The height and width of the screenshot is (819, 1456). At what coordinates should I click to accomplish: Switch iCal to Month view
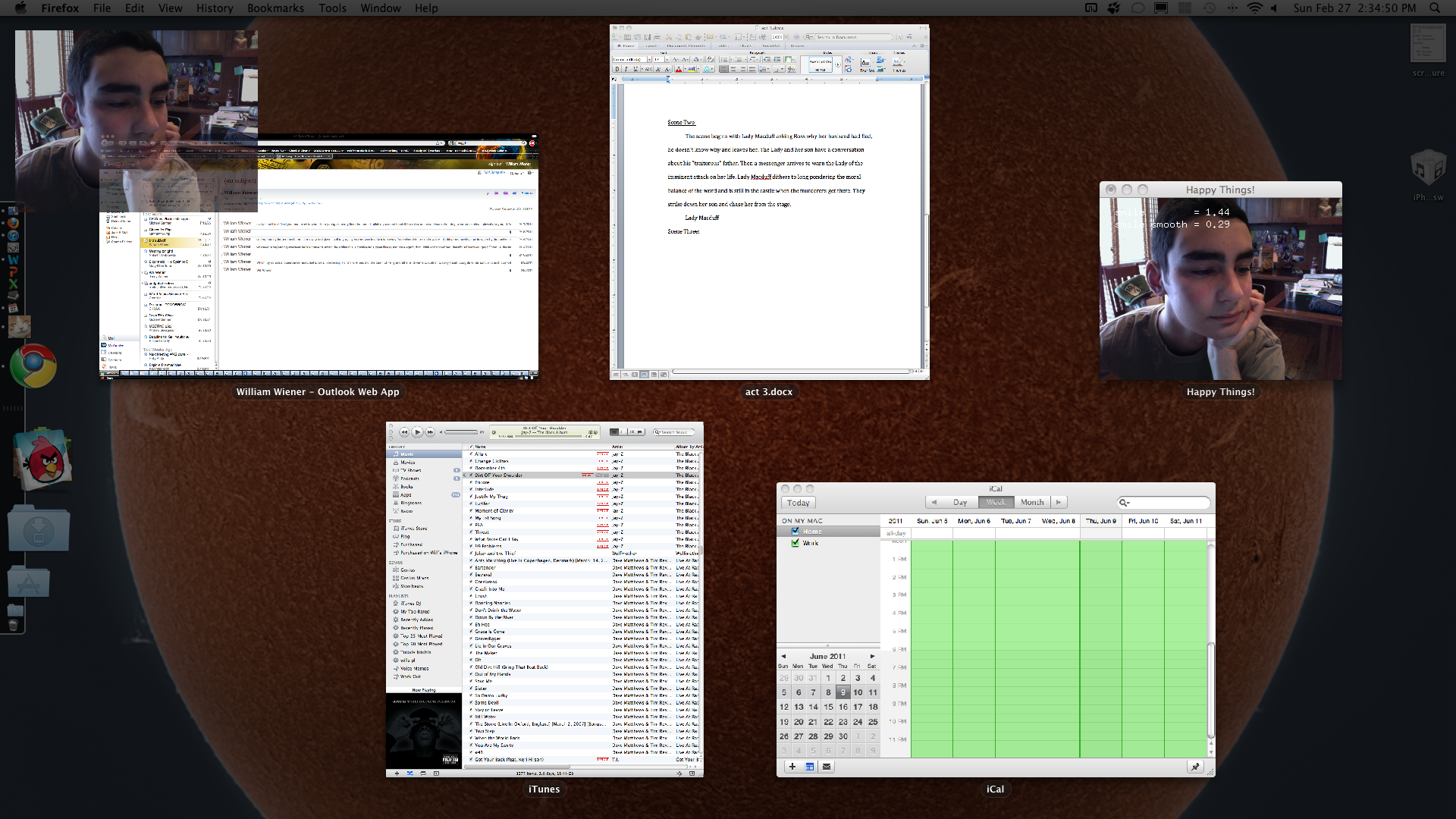[x=1031, y=502]
